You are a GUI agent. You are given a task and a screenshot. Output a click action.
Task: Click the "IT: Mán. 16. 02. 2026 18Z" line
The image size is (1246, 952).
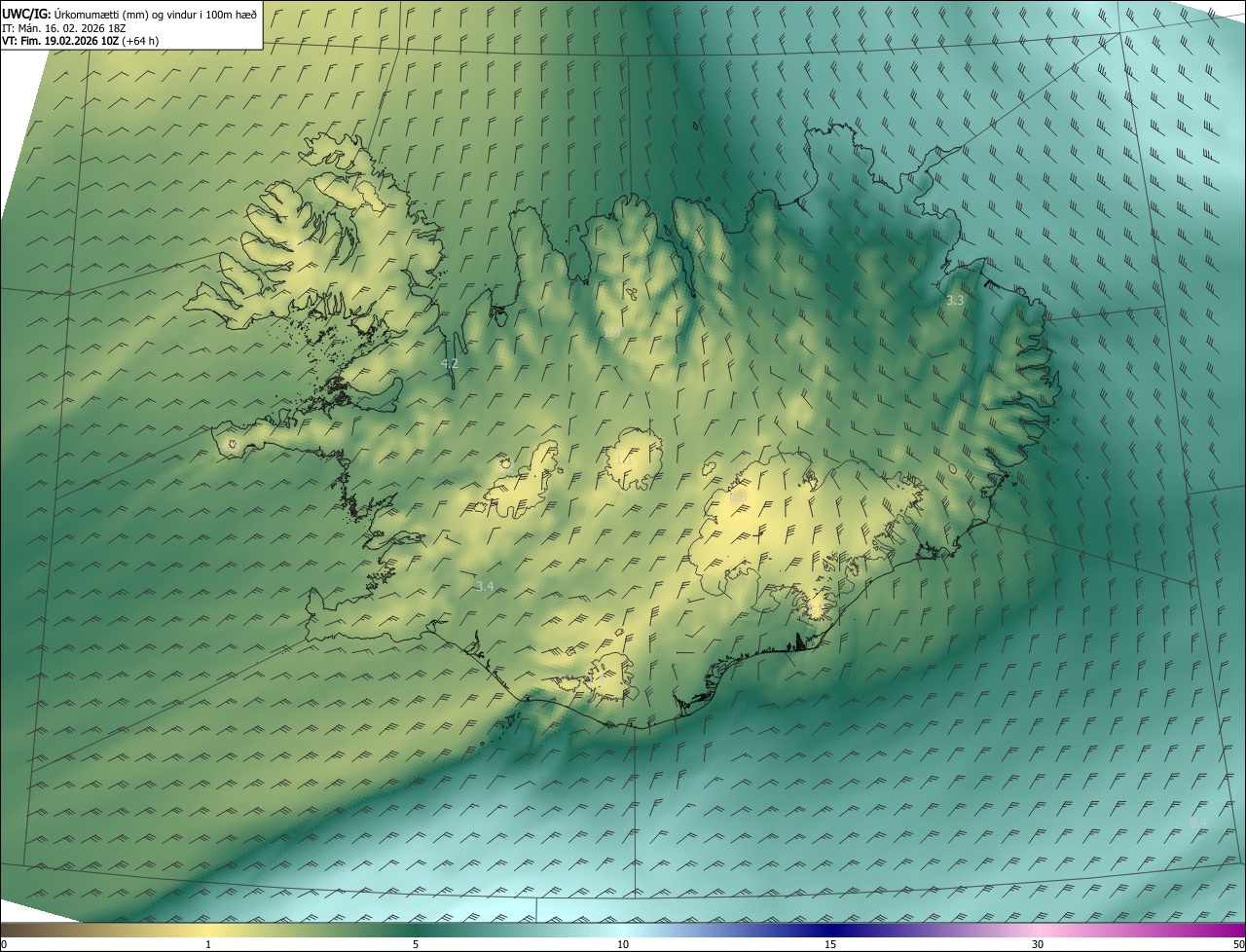pos(63,27)
